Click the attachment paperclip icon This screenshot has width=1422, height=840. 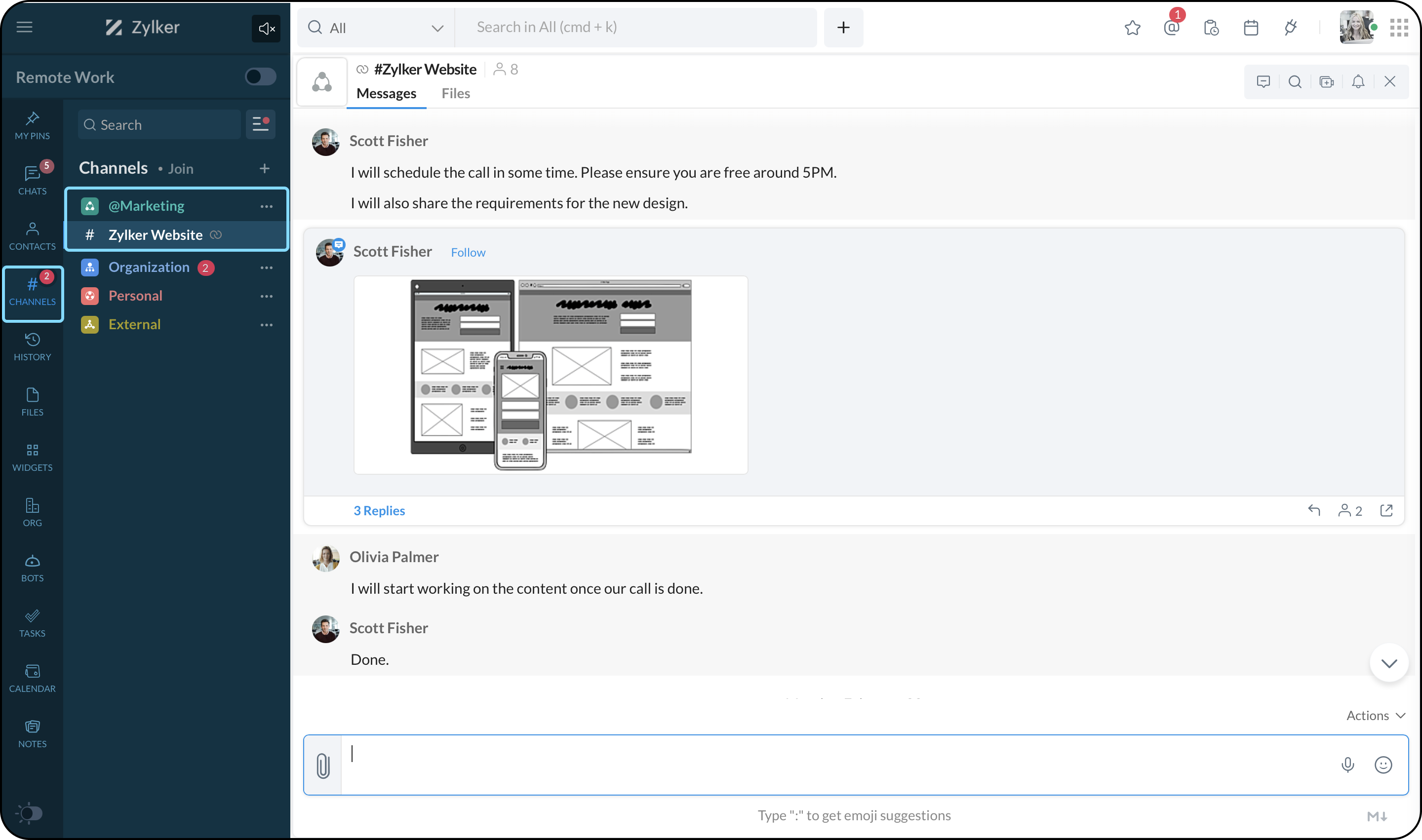click(x=323, y=765)
